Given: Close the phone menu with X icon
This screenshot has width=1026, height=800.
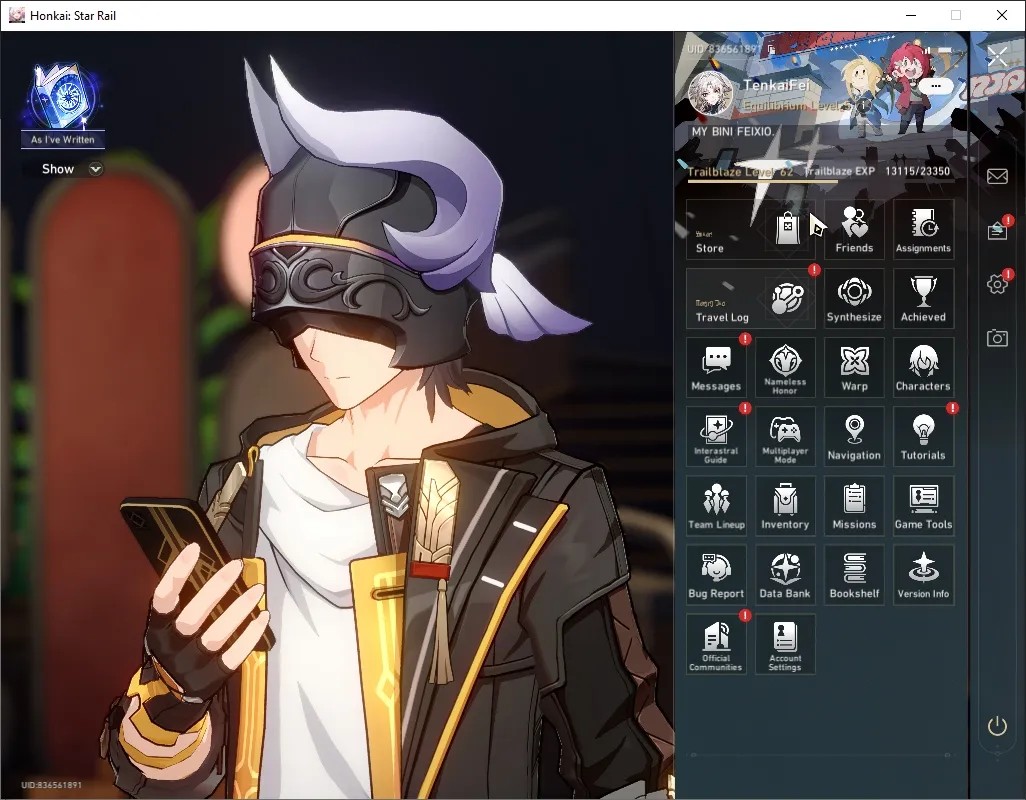Looking at the screenshot, I should pos(997,57).
